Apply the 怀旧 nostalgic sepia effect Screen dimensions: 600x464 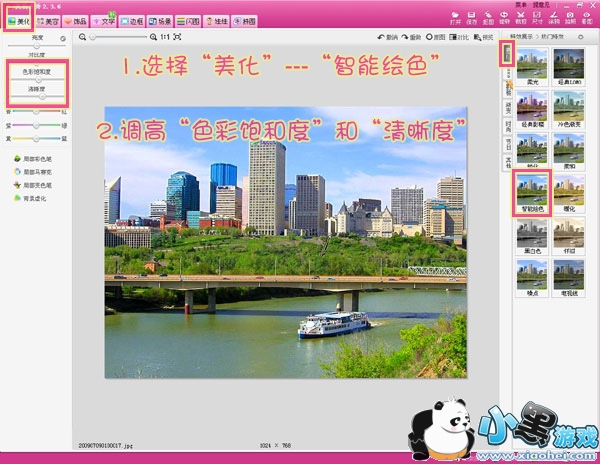tap(569, 236)
